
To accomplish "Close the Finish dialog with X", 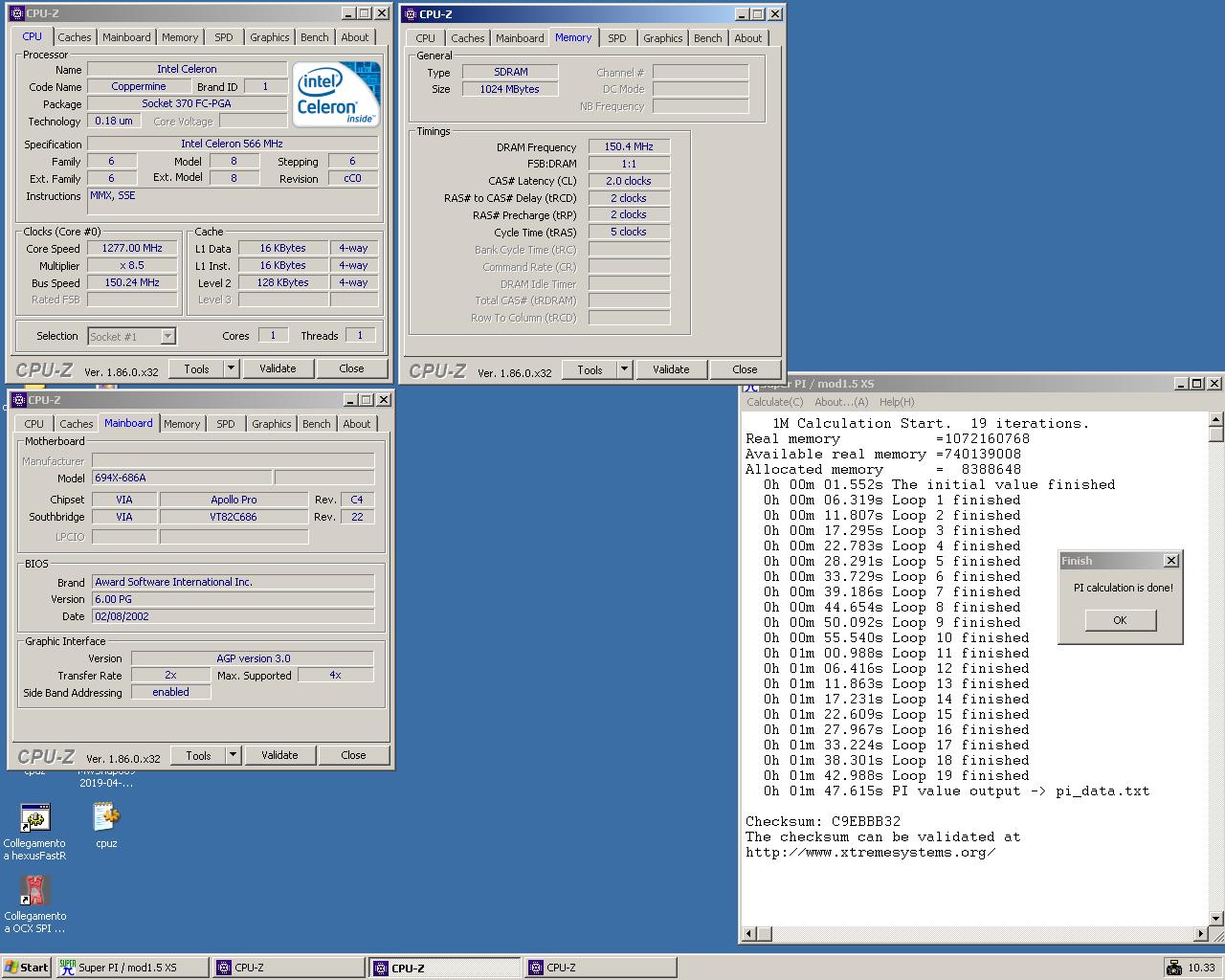I will 1170,560.
